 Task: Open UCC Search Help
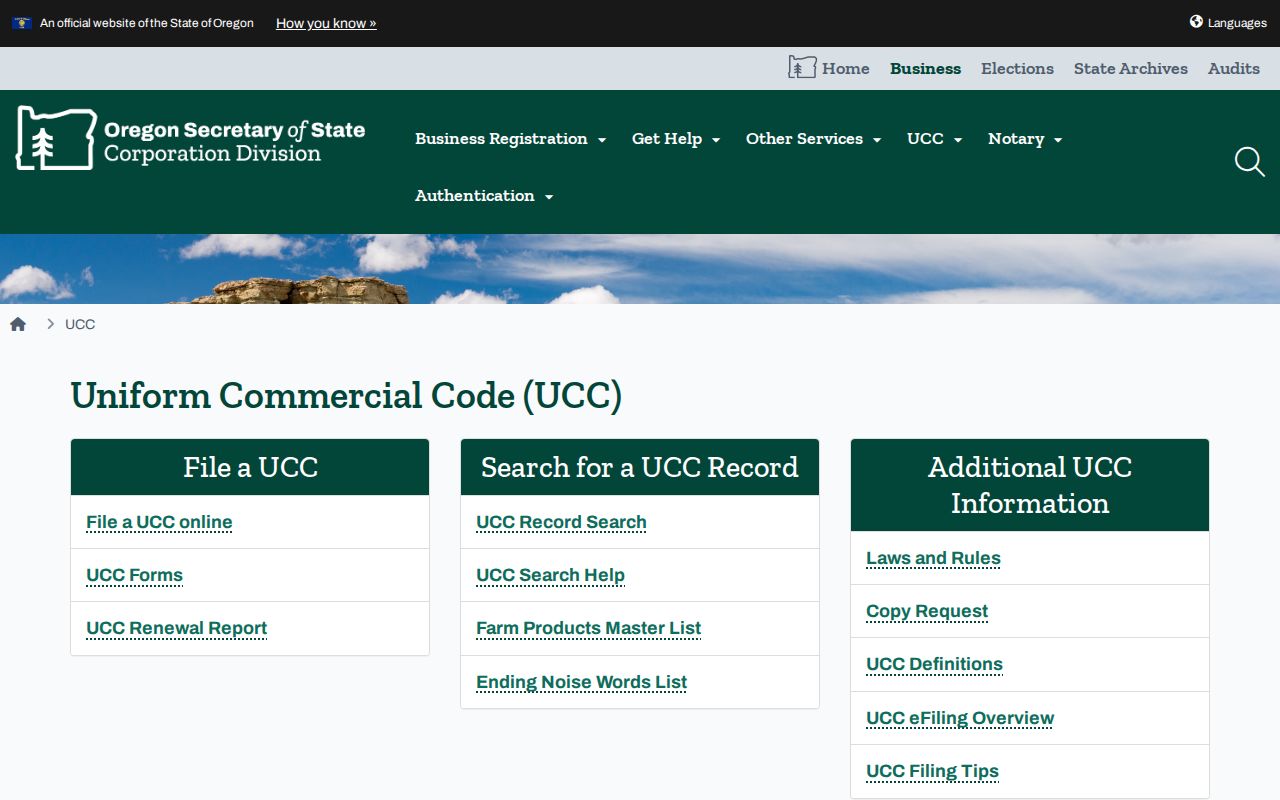click(x=550, y=575)
